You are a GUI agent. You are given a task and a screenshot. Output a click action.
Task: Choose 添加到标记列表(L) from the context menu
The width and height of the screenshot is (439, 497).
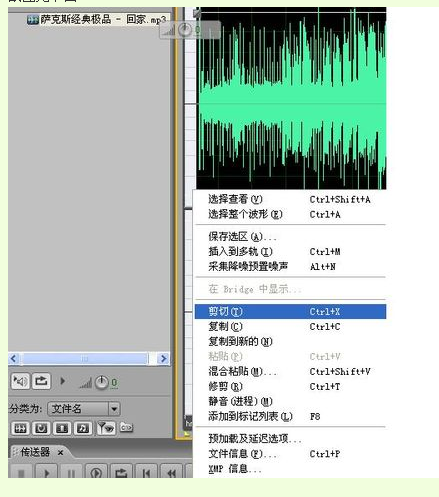tap(290, 416)
